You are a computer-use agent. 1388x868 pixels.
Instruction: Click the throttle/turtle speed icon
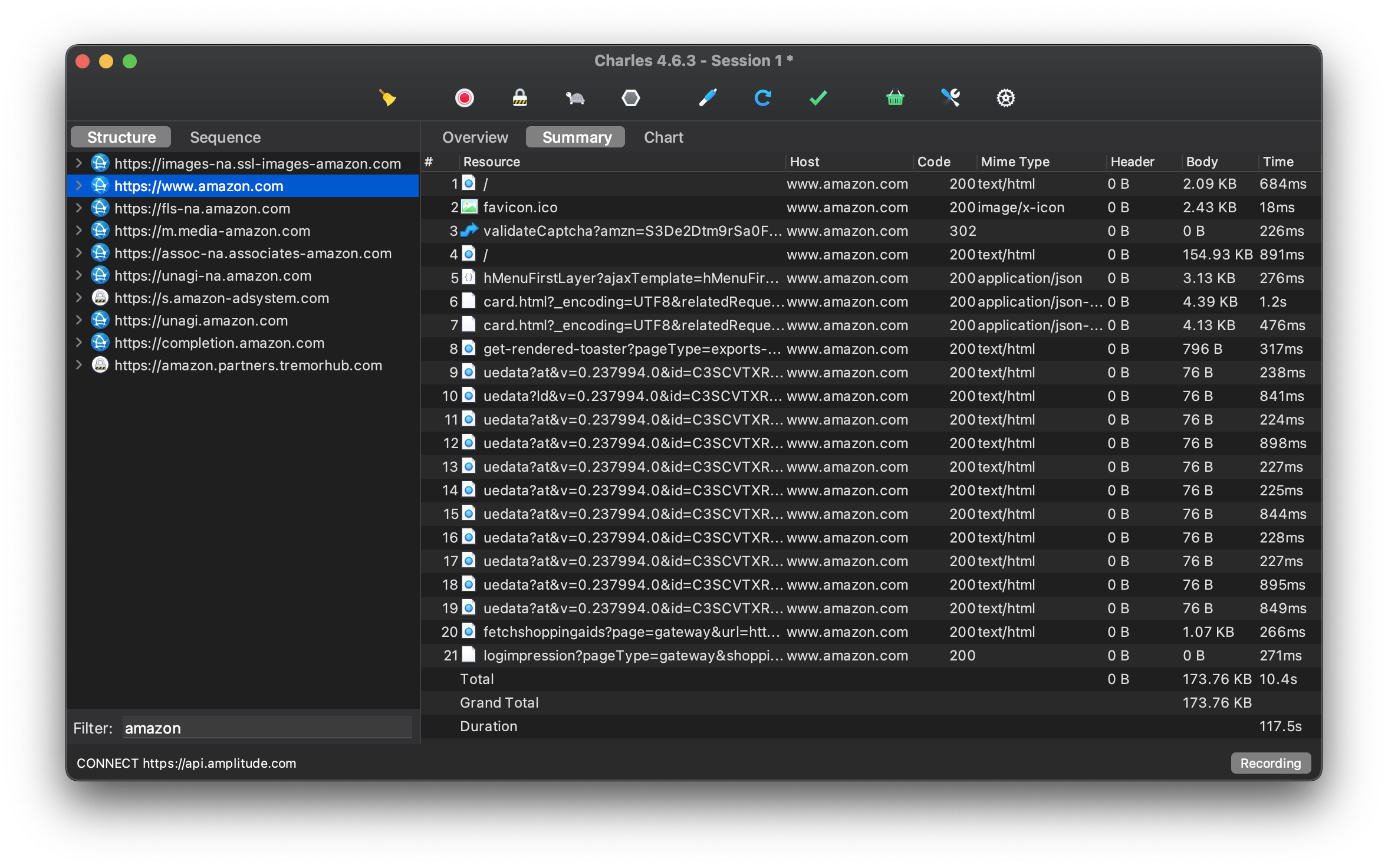[x=575, y=96]
